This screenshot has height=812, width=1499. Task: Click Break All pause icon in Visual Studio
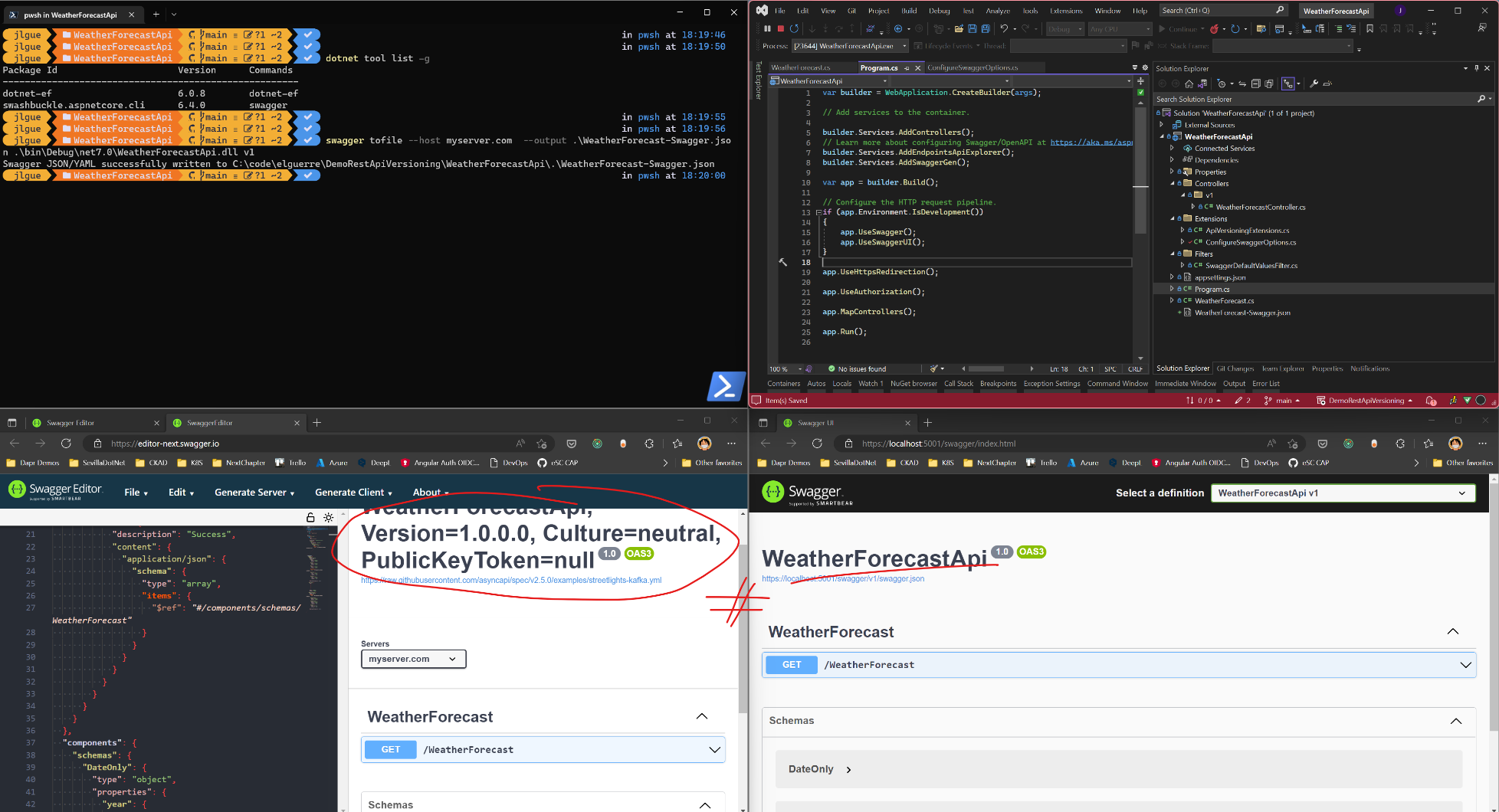pyautogui.click(x=767, y=29)
